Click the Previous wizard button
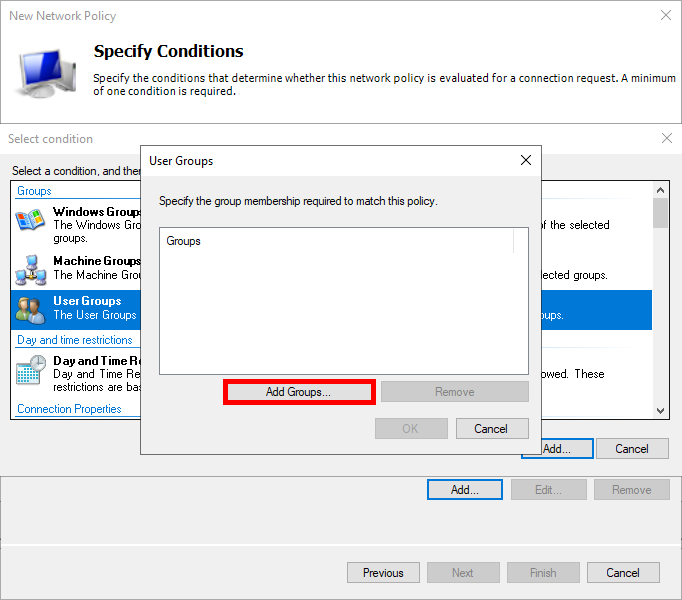The image size is (682, 600). point(383,572)
